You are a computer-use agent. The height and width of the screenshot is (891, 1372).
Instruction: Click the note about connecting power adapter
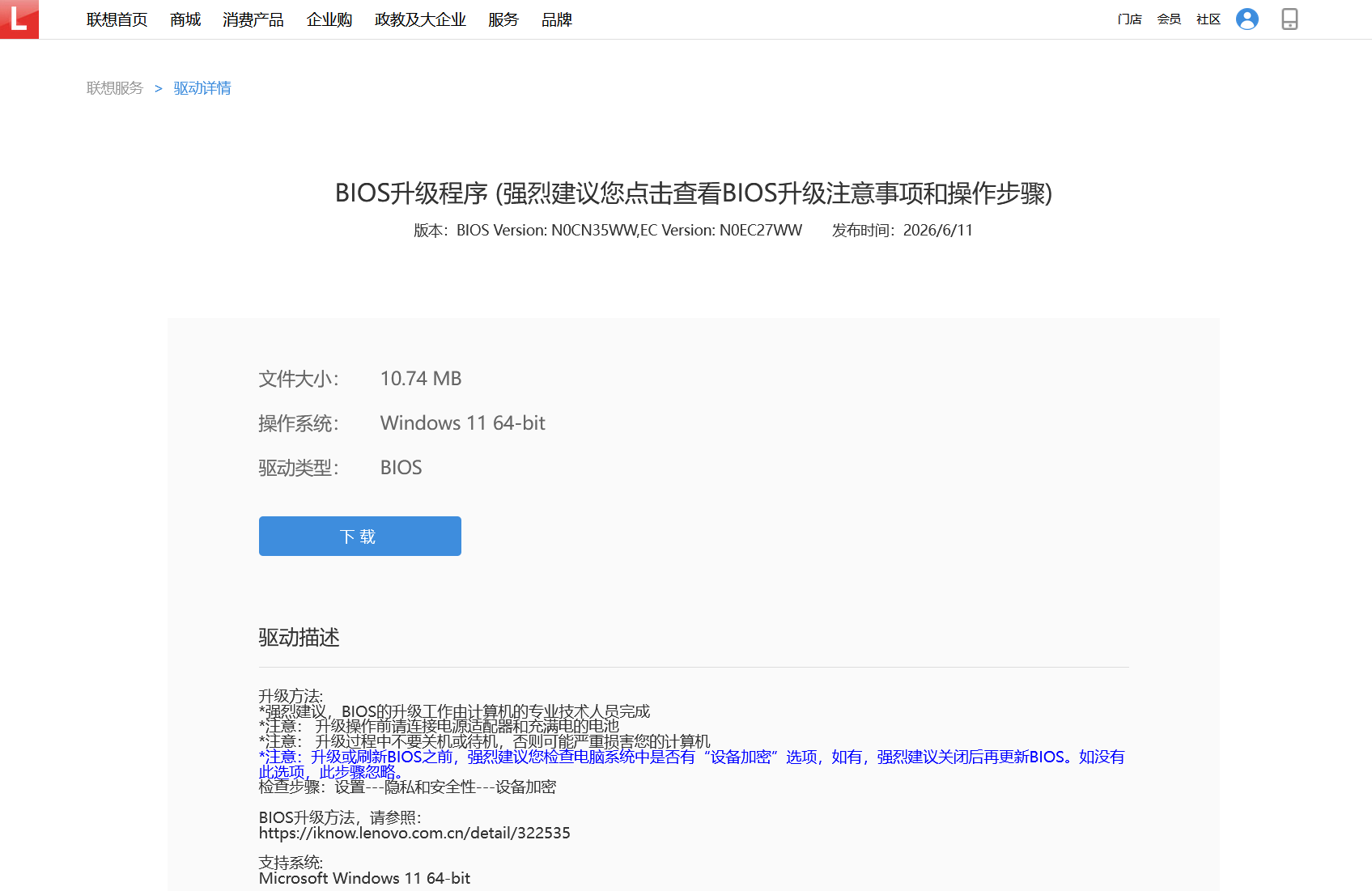click(x=439, y=726)
